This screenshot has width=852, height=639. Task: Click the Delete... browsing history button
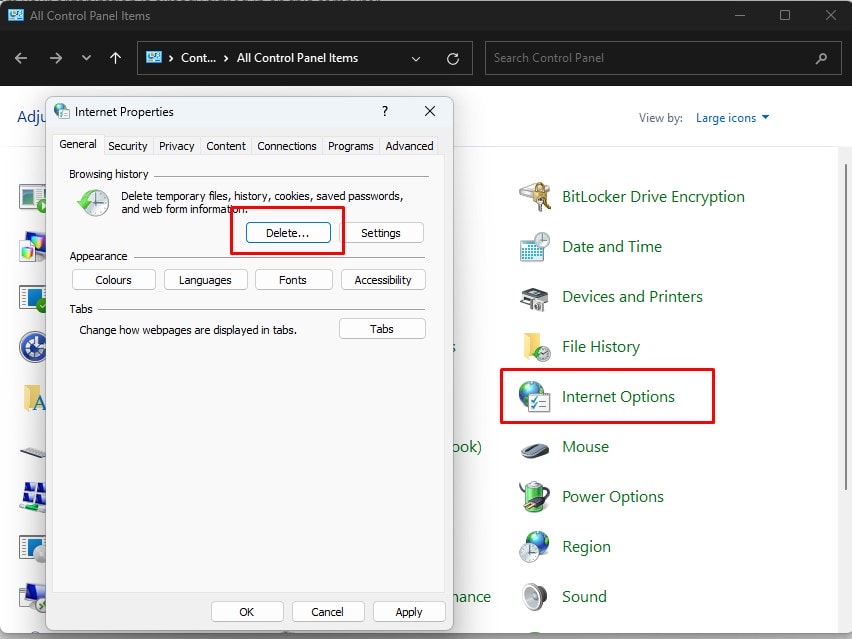coord(288,233)
